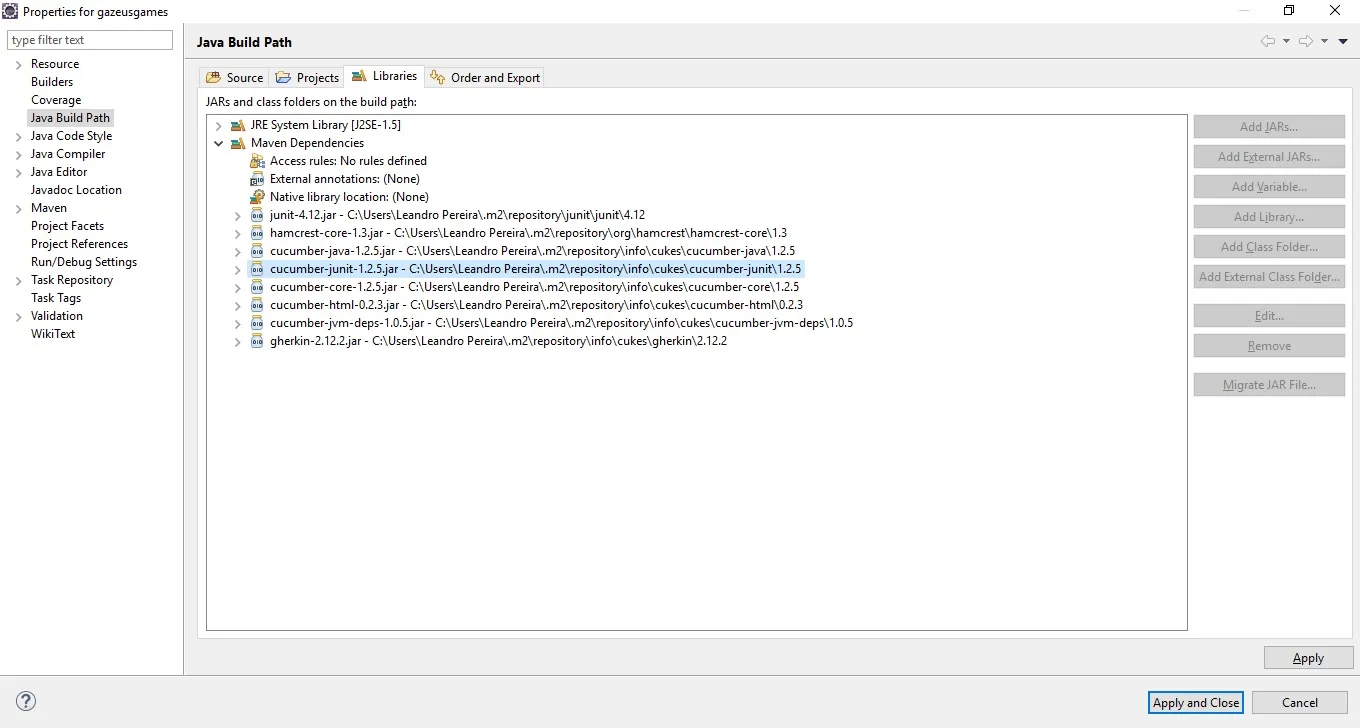The height and width of the screenshot is (728, 1360).
Task: Open the Project Facets page
Action: pyautogui.click(x=67, y=226)
